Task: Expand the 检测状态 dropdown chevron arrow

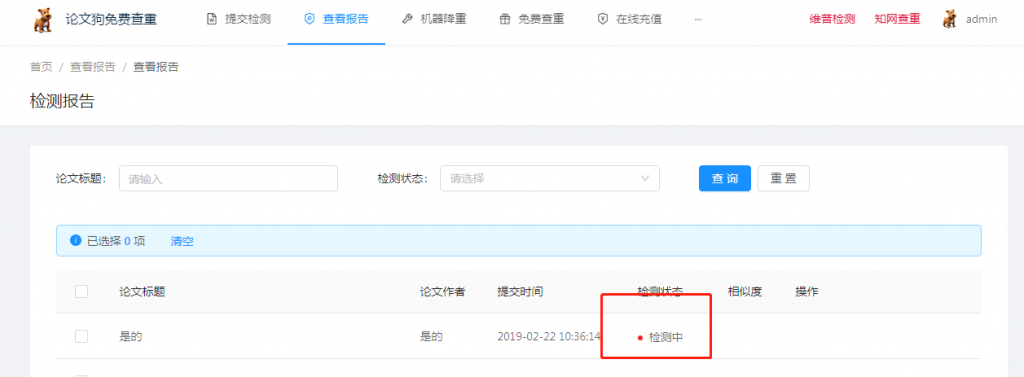Action: pos(645,178)
